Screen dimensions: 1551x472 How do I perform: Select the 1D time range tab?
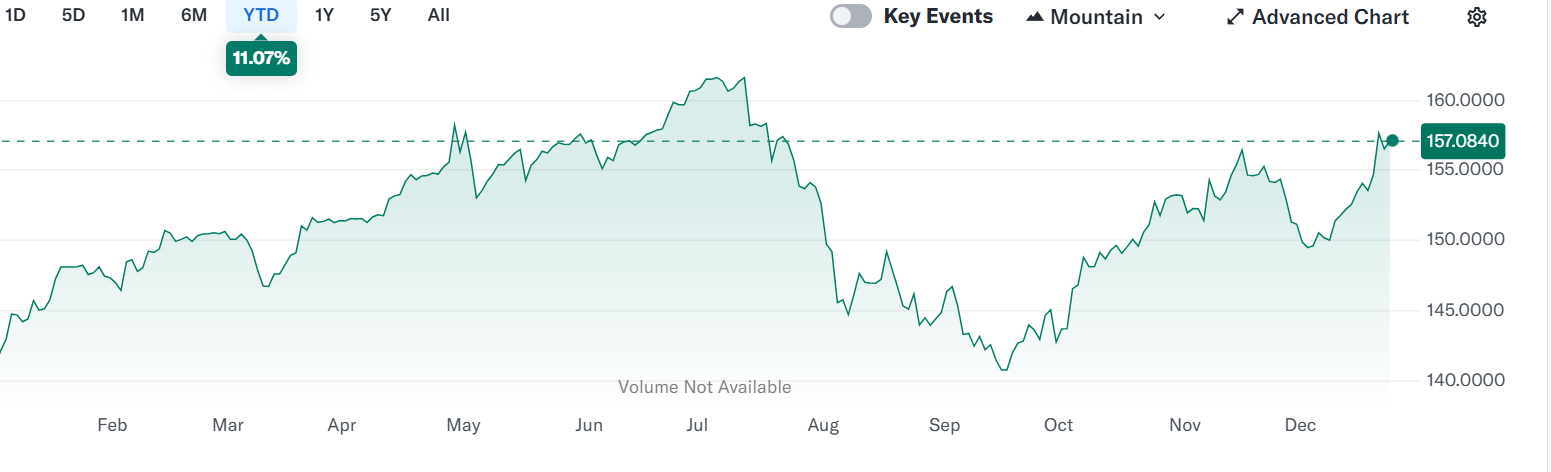15,15
